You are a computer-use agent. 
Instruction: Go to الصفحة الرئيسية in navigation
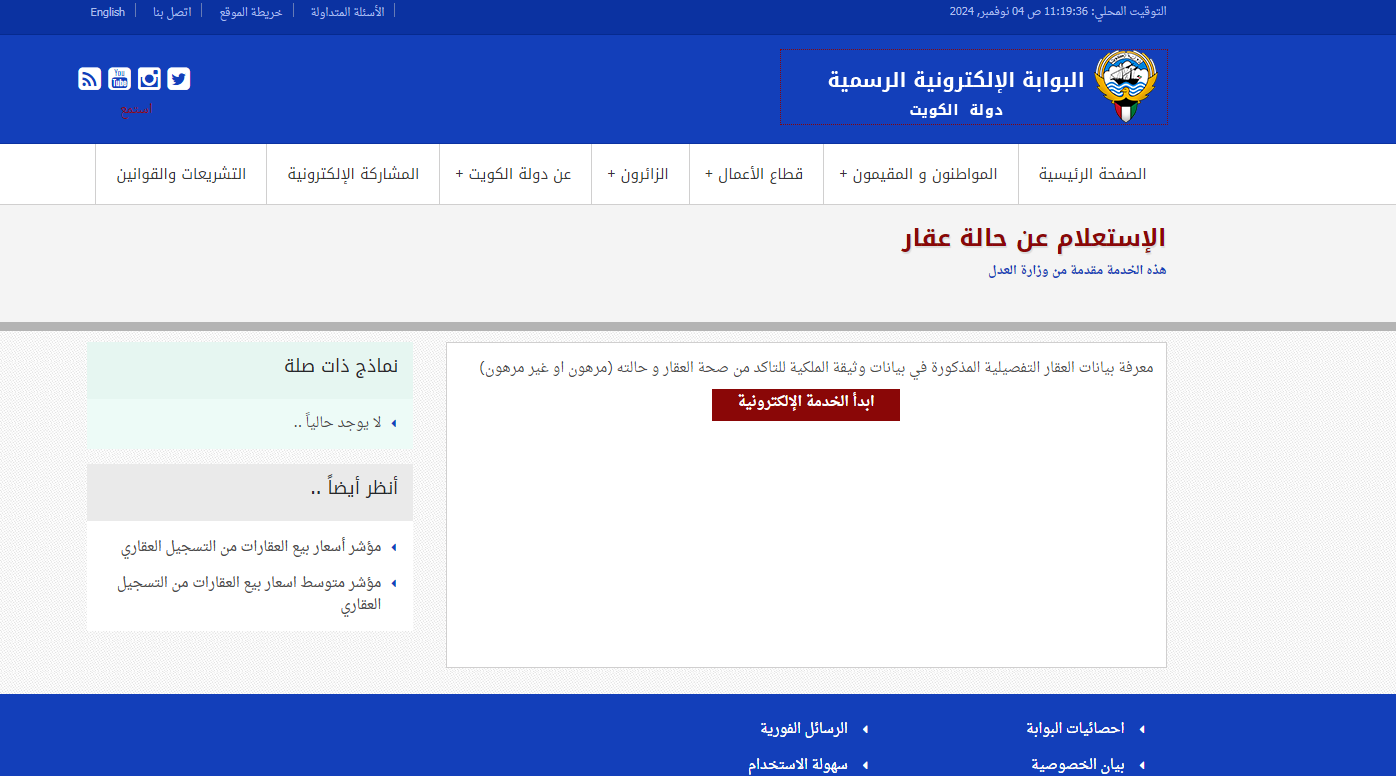[x=1092, y=174]
